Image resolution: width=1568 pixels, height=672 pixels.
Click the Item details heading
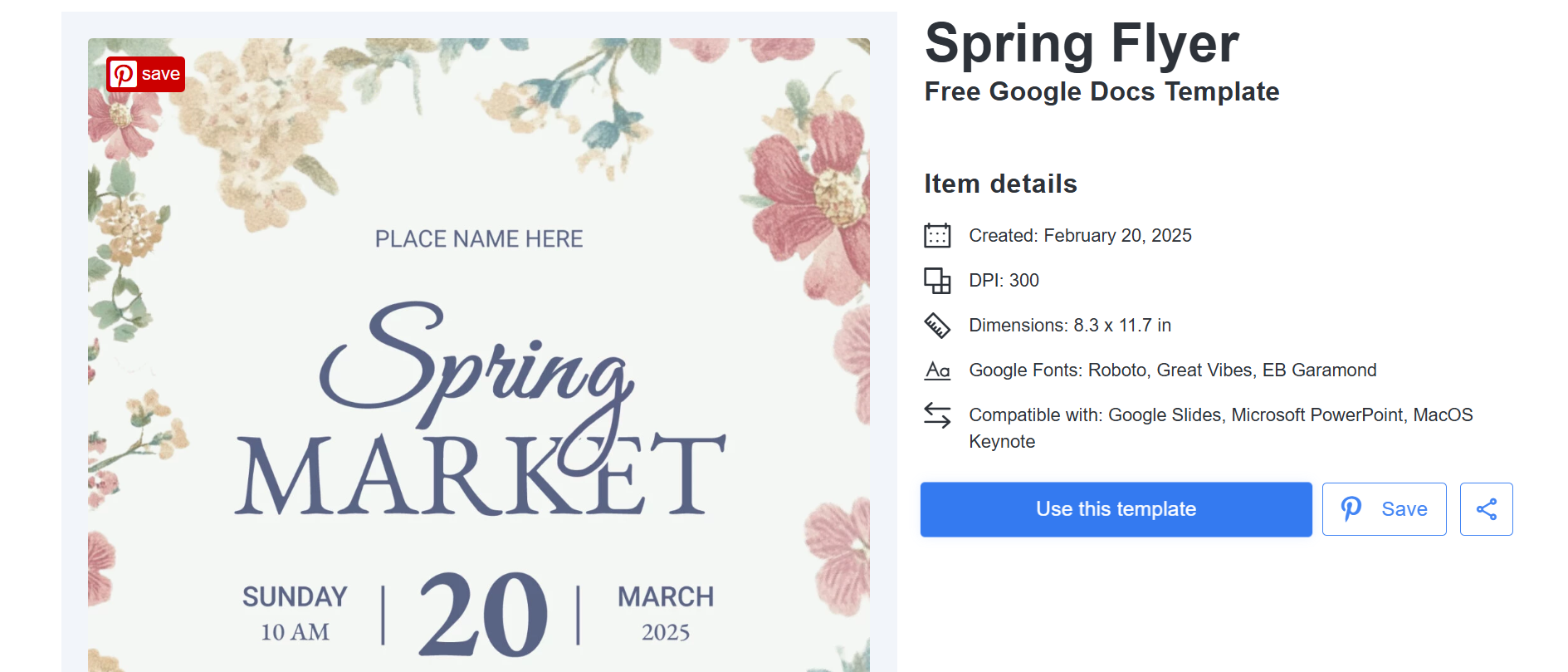click(1000, 184)
